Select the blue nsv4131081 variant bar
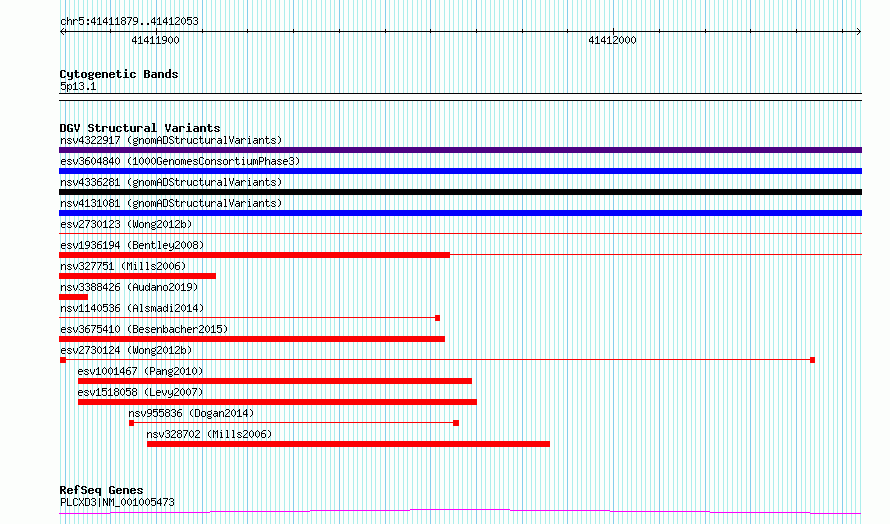The height and width of the screenshot is (524, 890). (460, 213)
